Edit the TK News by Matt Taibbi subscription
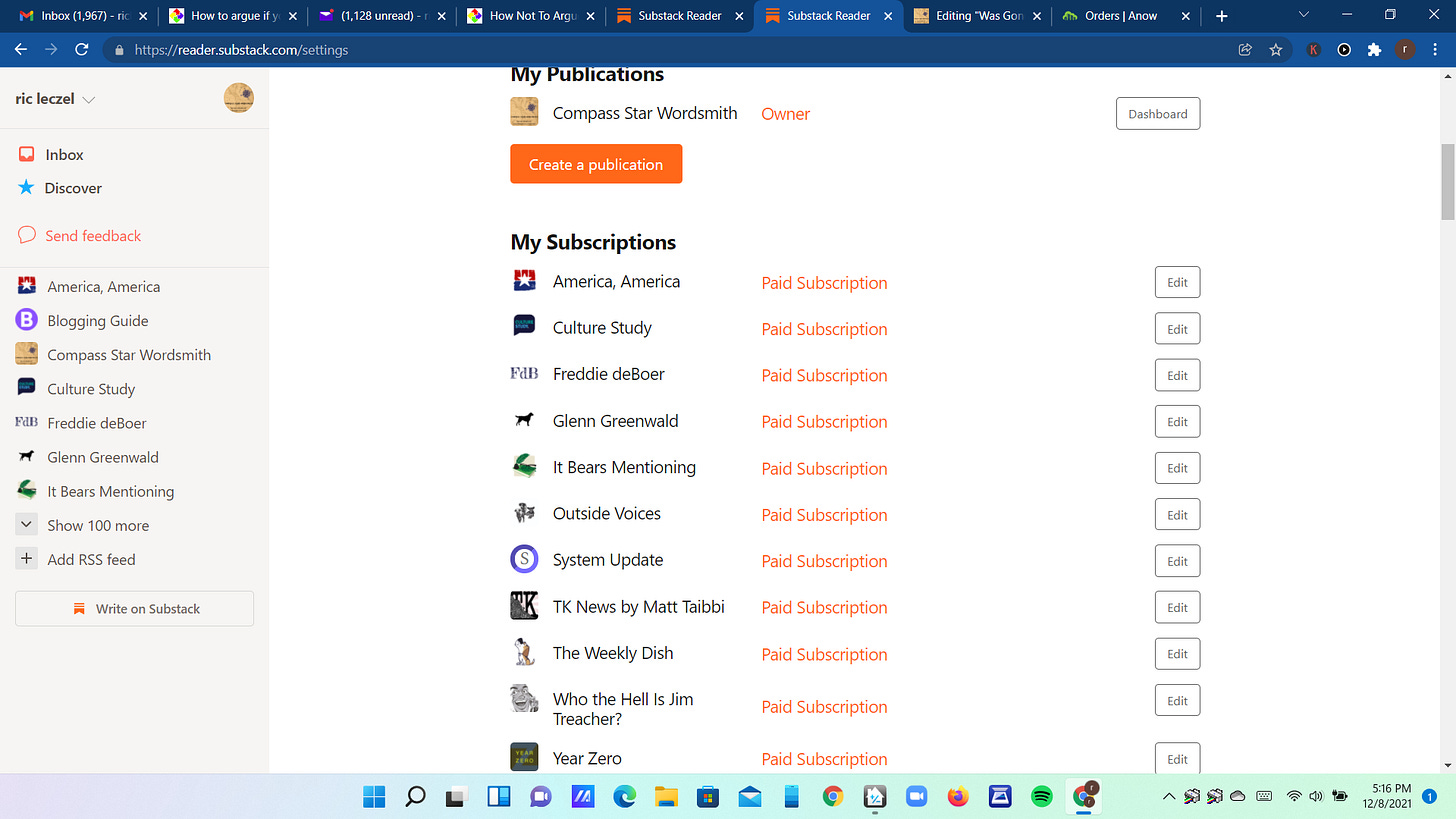Viewport: 1456px width, 819px height. tap(1177, 607)
